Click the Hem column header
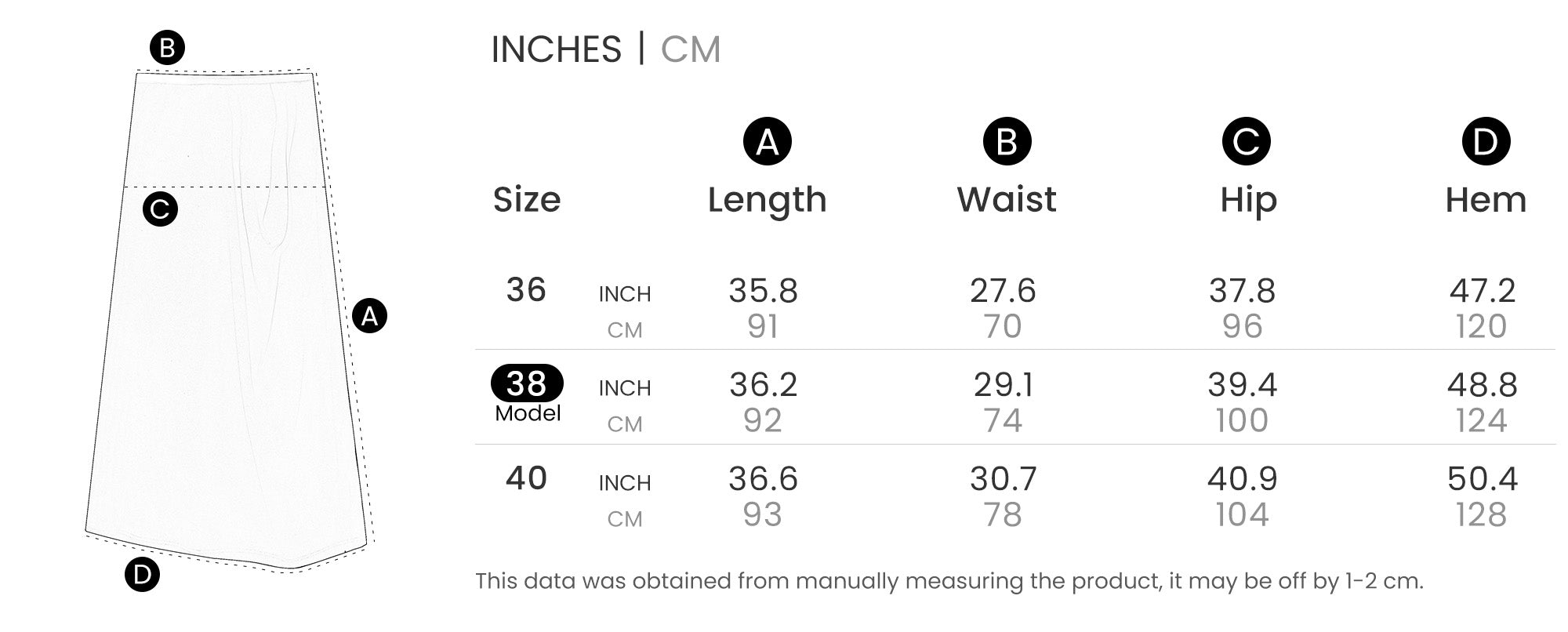 pyautogui.click(x=1486, y=200)
